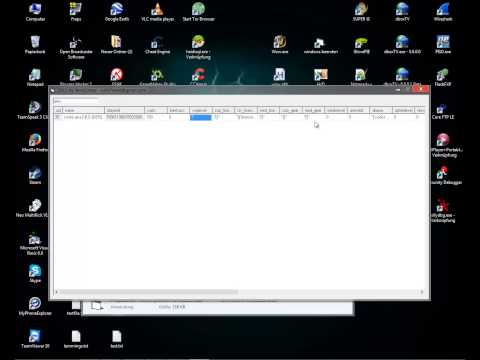
Task: Select the dboxTV.exe - 5.8.0.0 shortcut
Action: point(402,45)
